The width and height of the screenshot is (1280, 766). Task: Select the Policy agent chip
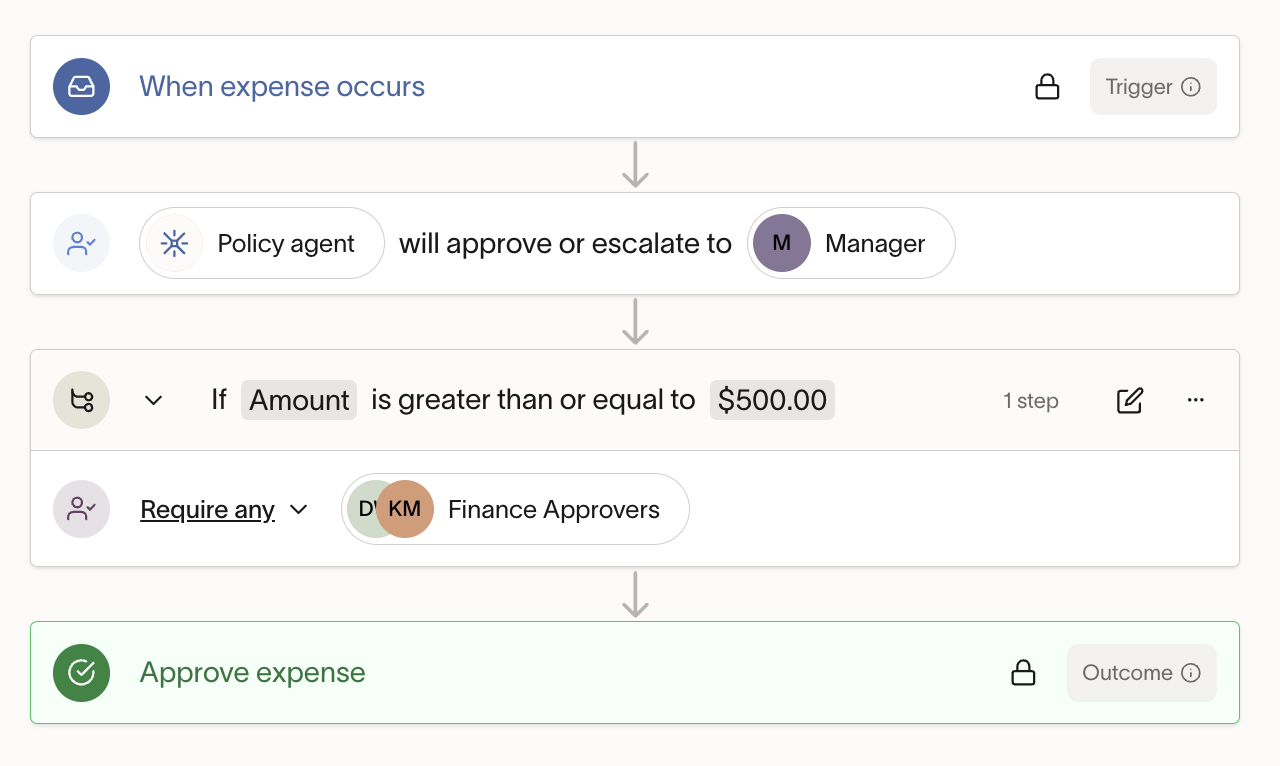pyautogui.click(x=262, y=244)
